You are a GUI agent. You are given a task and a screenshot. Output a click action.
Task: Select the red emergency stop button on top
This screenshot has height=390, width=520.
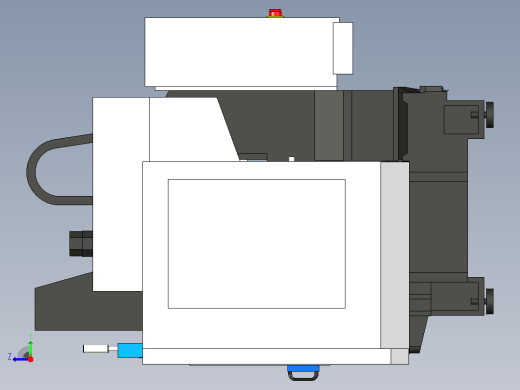click(x=275, y=13)
